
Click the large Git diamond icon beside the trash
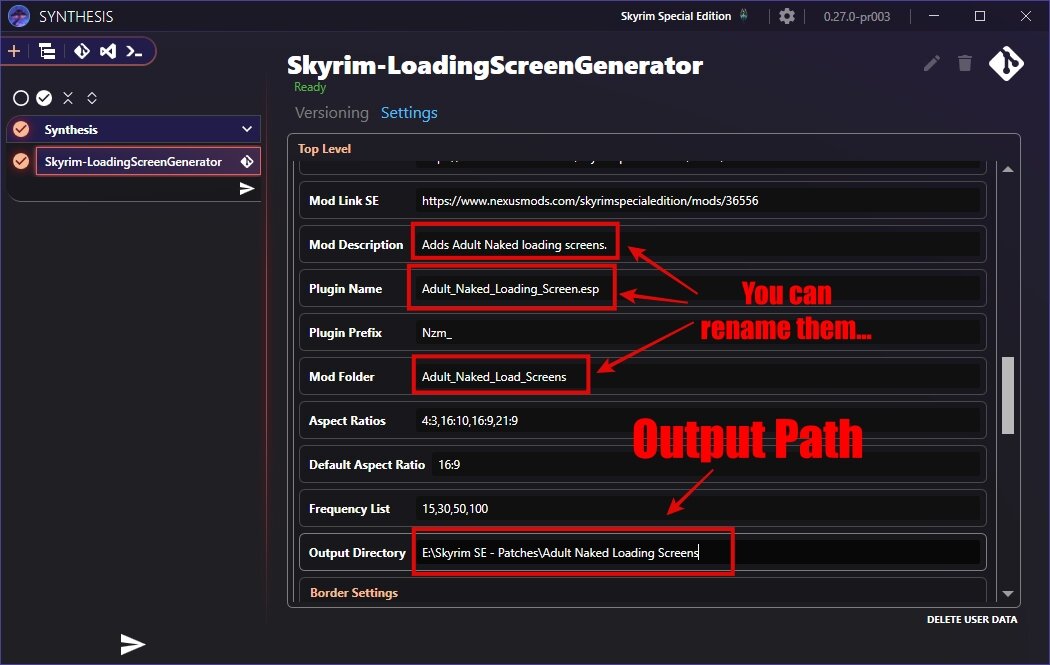click(x=1006, y=64)
